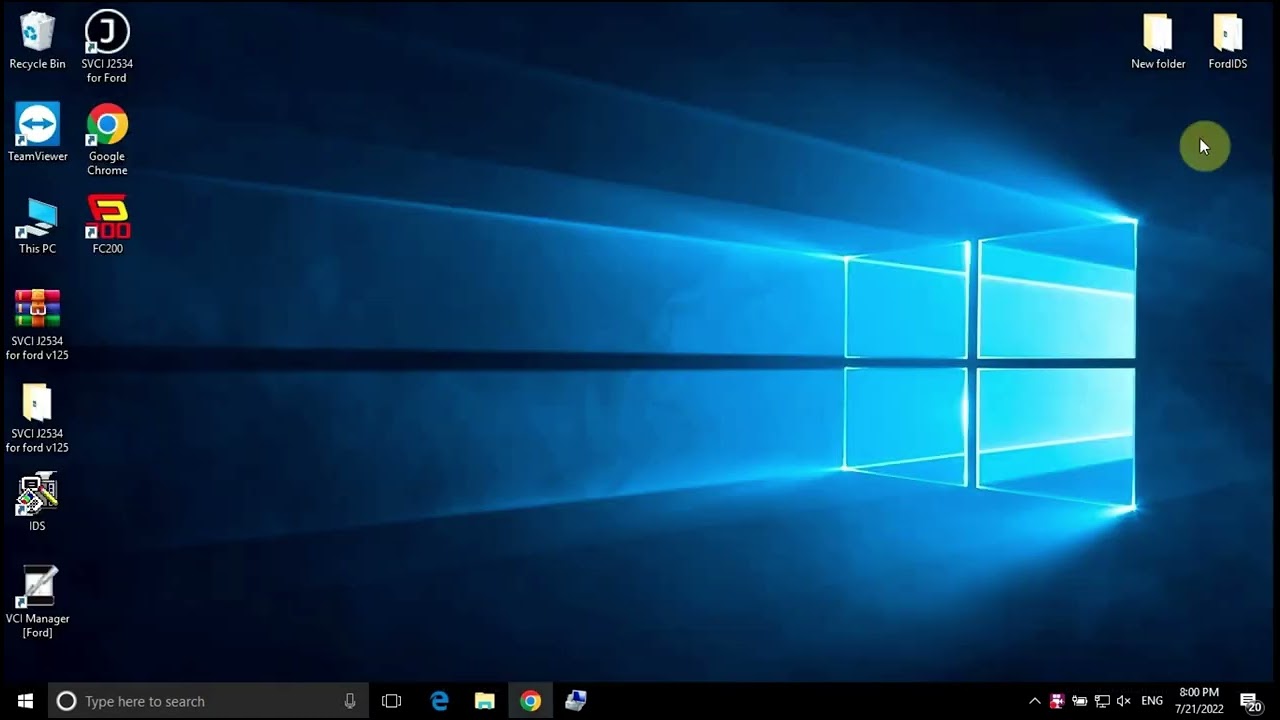Image resolution: width=1280 pixels, height=720 pixels.
Task: Select the TeamViewer desktop shortcut
Action: point(37,133)
